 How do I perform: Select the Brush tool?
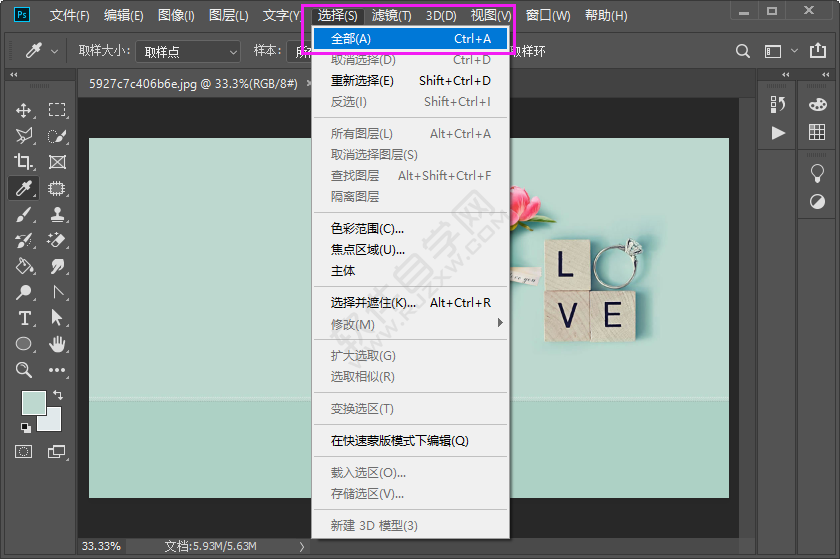(24, 214)
